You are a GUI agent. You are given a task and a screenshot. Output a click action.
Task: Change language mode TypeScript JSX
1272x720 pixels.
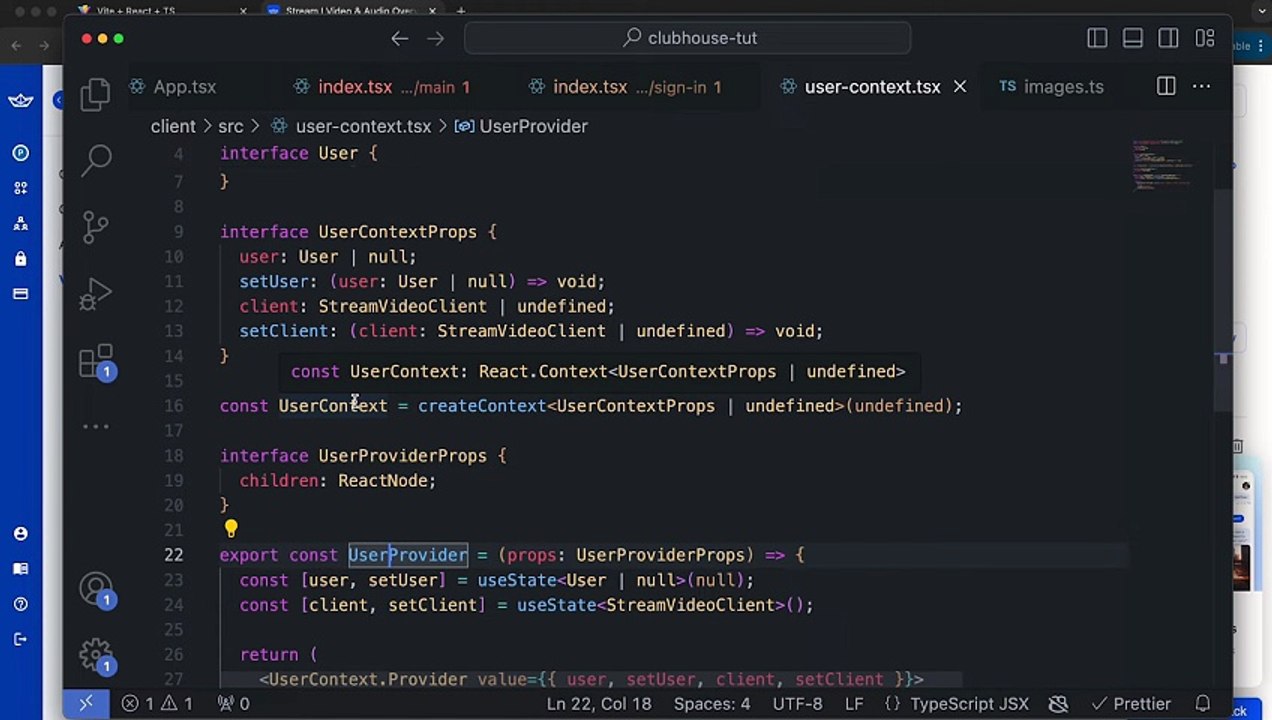click(957, 704)
